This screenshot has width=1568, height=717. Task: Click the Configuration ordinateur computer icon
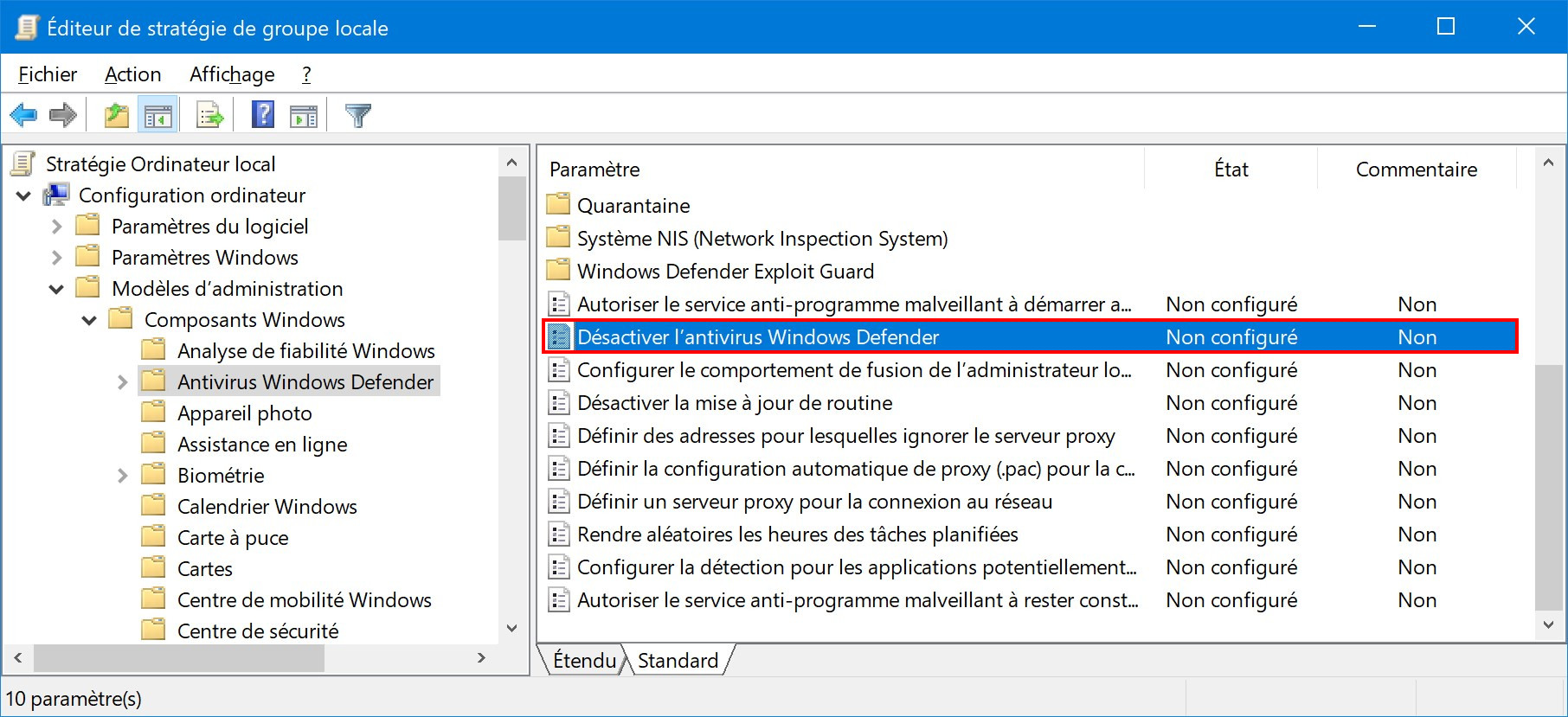pyautogui.click(x=56, y=195)
